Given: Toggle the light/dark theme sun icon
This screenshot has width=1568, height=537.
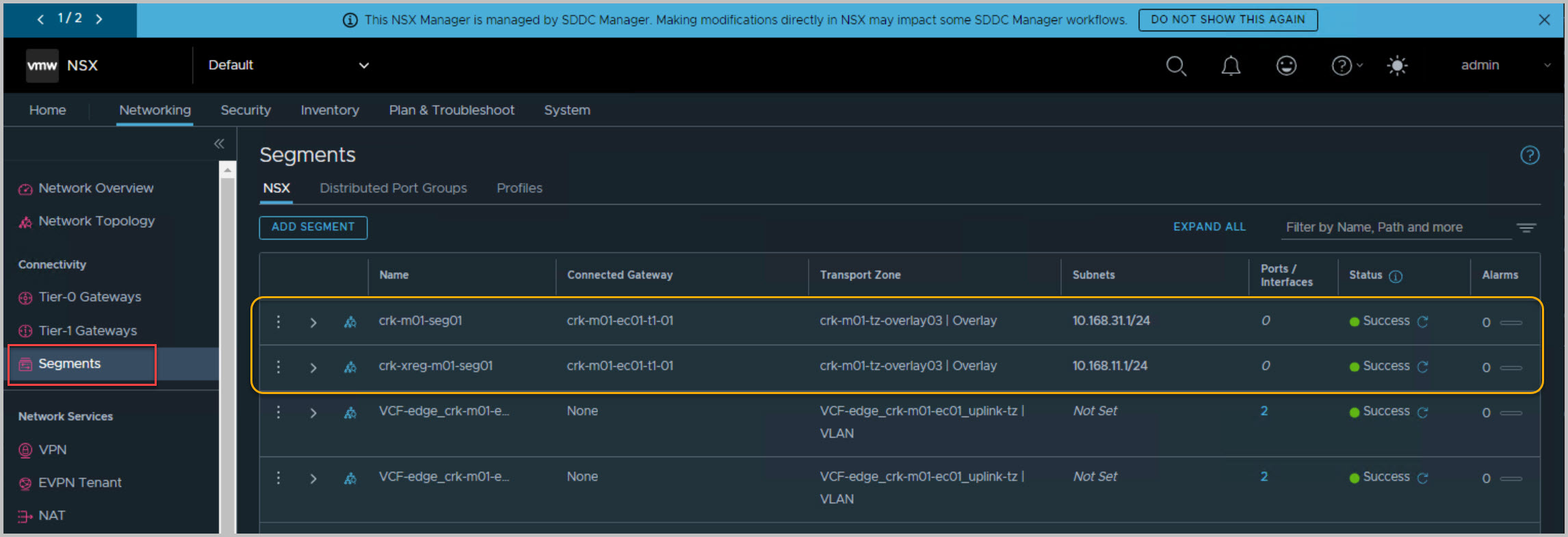Looking at the screenshot, I should 1397,66.
